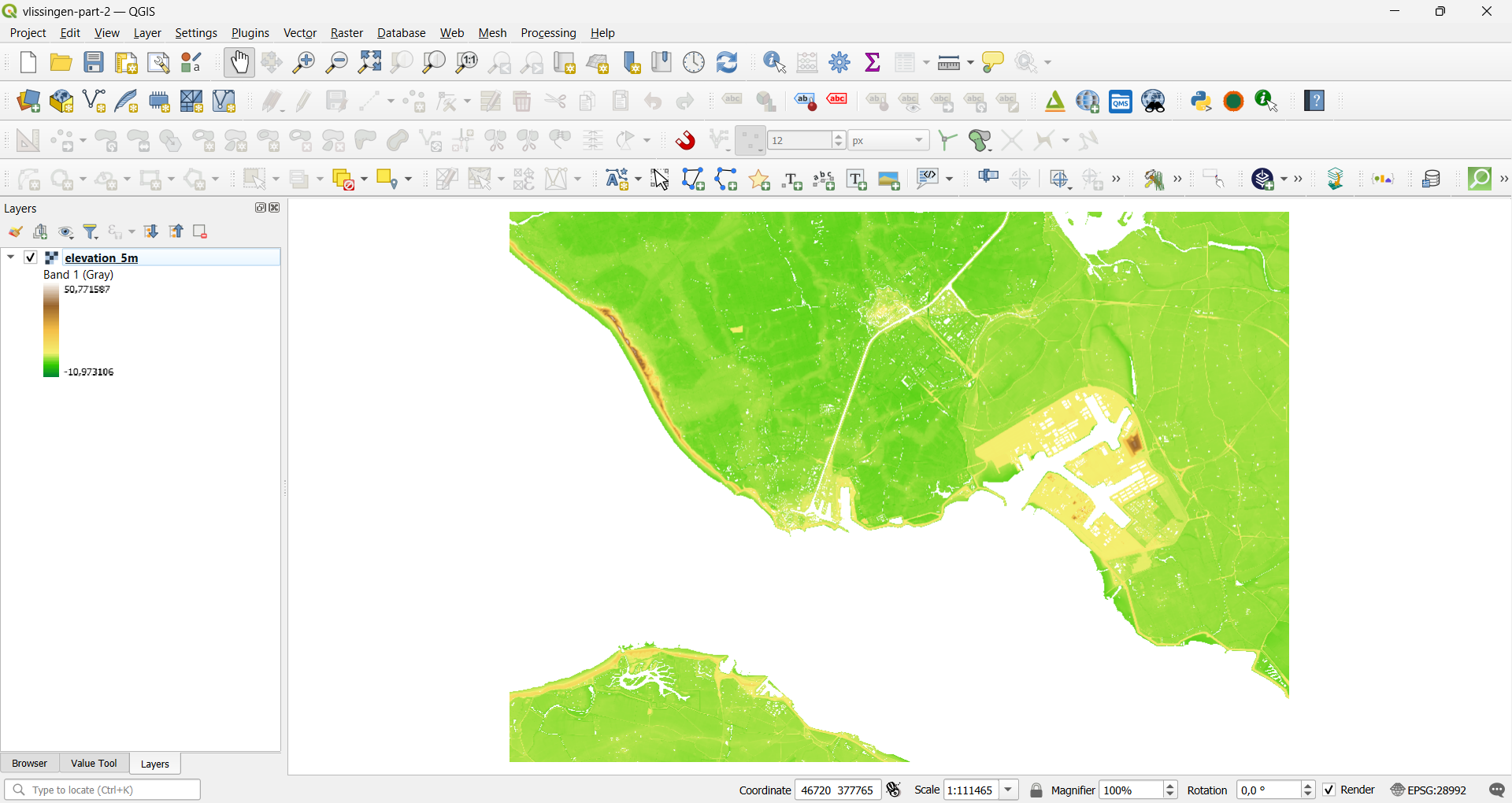Image resolution: width=1512 pixels, height=803 pixels.
Task: Click the EPSG:28992 CRS button
Action: (x=1429, y=790)
